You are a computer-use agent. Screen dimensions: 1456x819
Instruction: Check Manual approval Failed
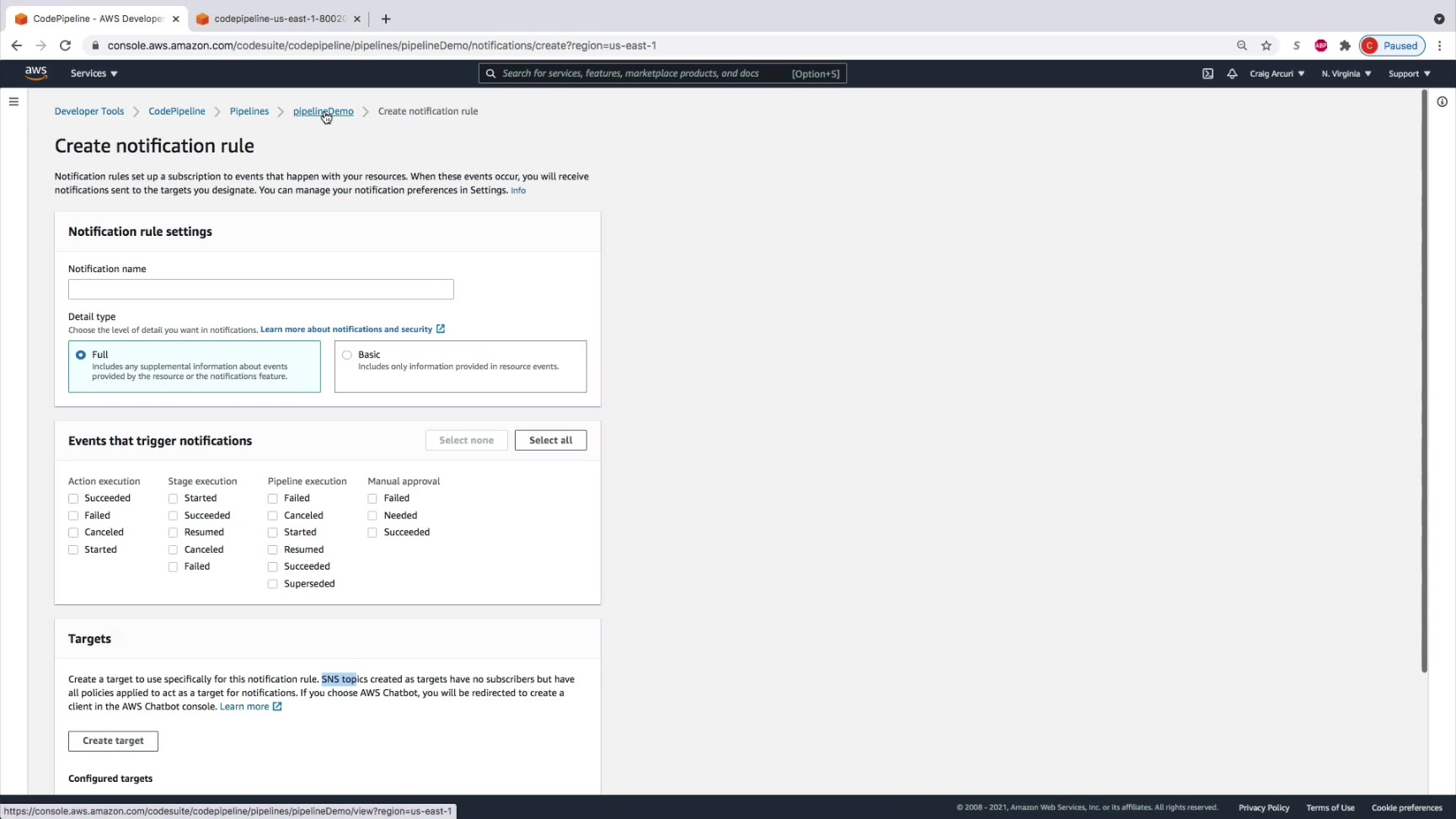click(x=372, y=499)
